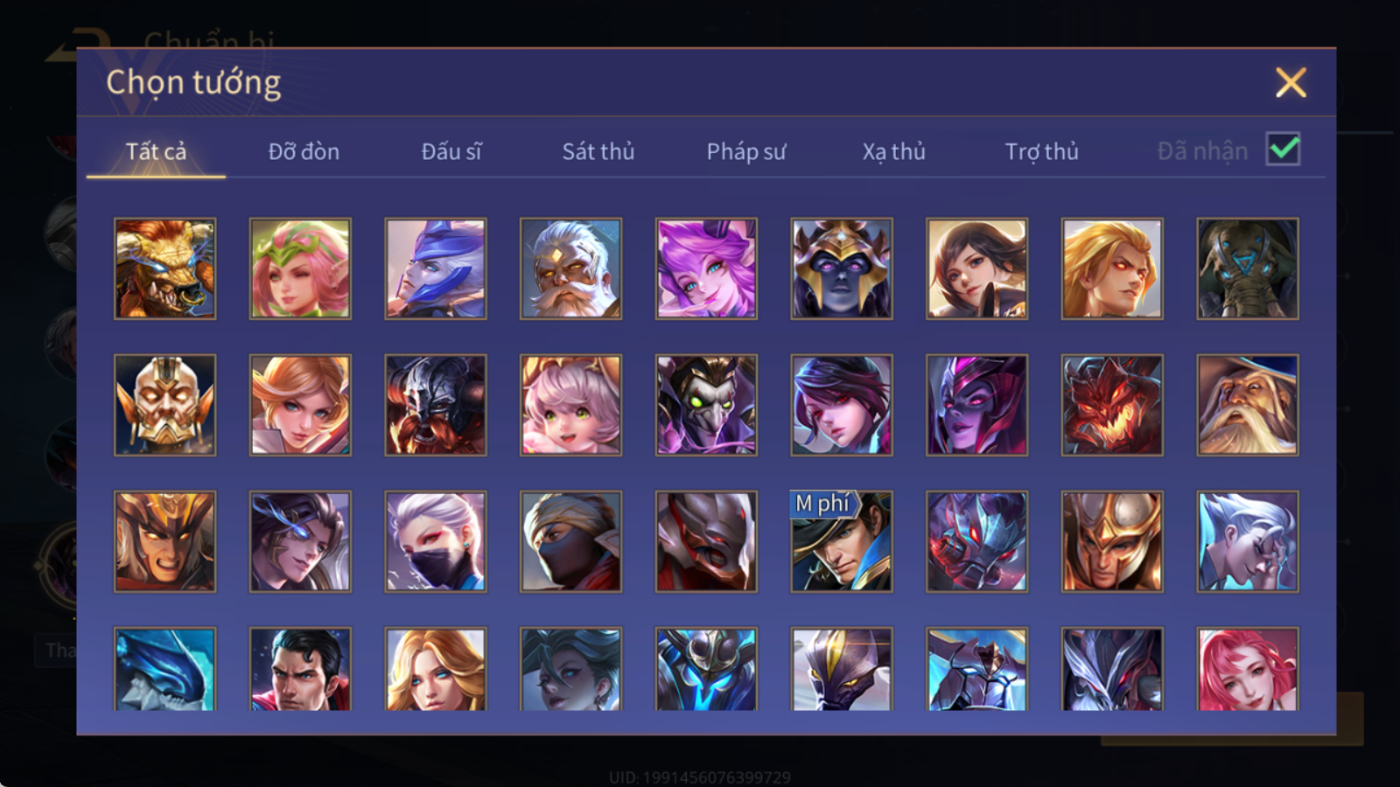This screenshot has width=1400, height=787.
Task: Select the elephant-masked hero portrait
Action: coord(1248,269)
